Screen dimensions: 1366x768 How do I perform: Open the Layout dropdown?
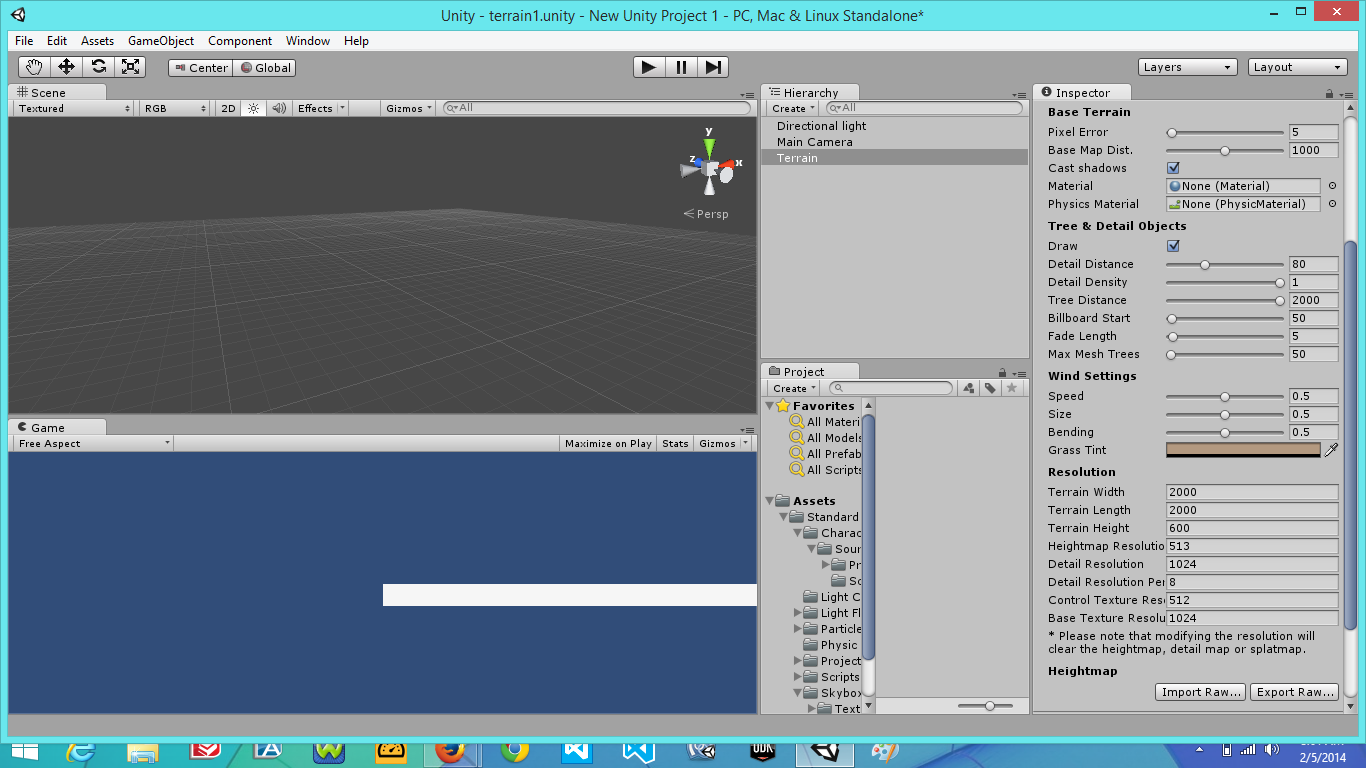tap(1298, 67)
